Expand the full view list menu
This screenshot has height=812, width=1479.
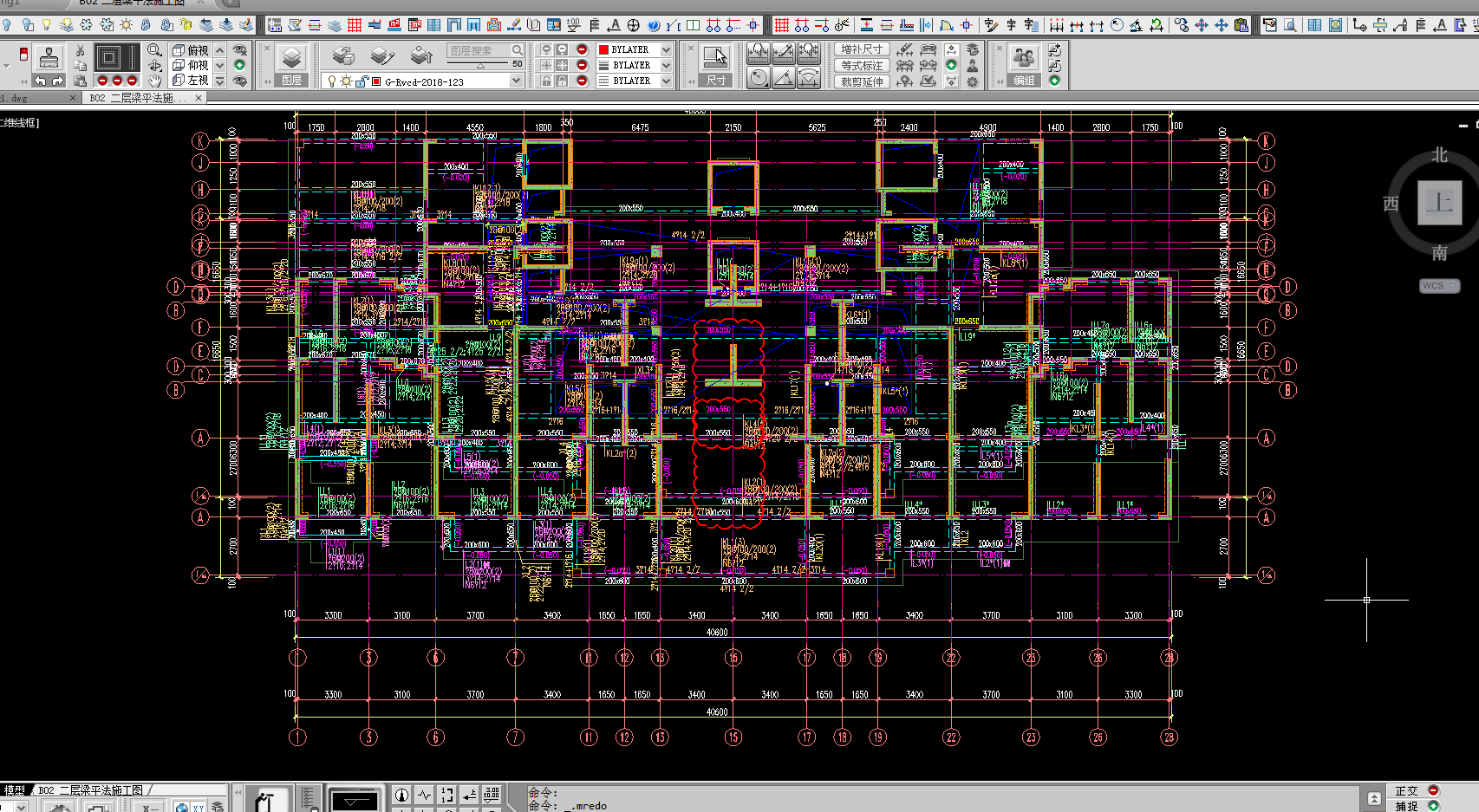click(x=220, y=81)
